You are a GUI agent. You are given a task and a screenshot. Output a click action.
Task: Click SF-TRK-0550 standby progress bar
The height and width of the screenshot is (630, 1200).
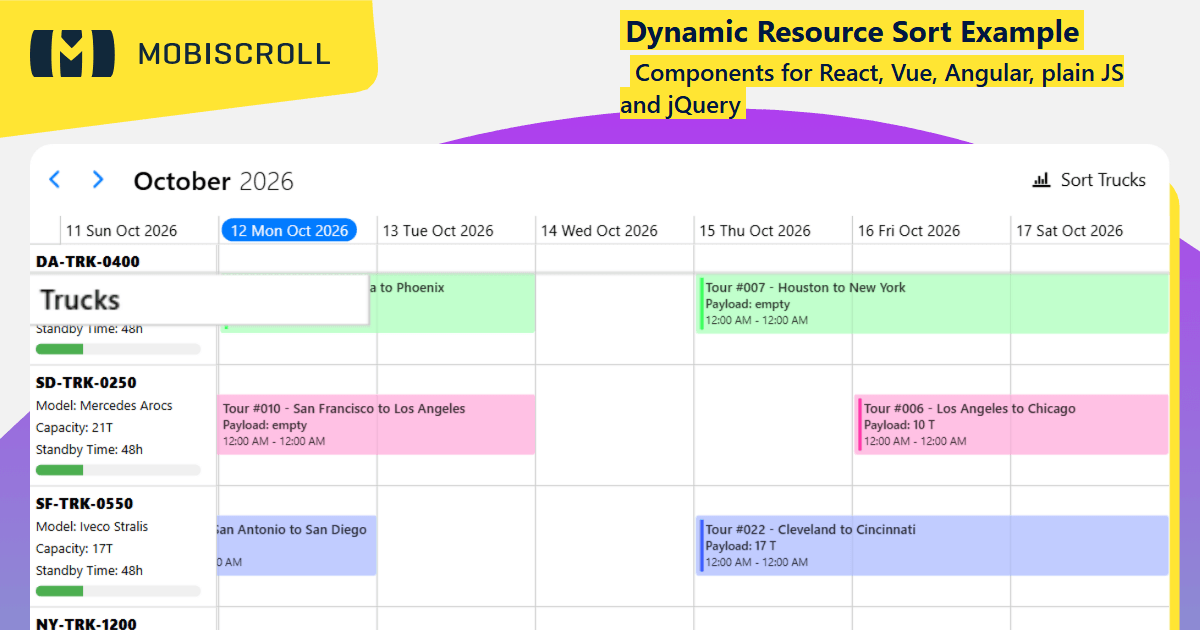tap(118, 591)
